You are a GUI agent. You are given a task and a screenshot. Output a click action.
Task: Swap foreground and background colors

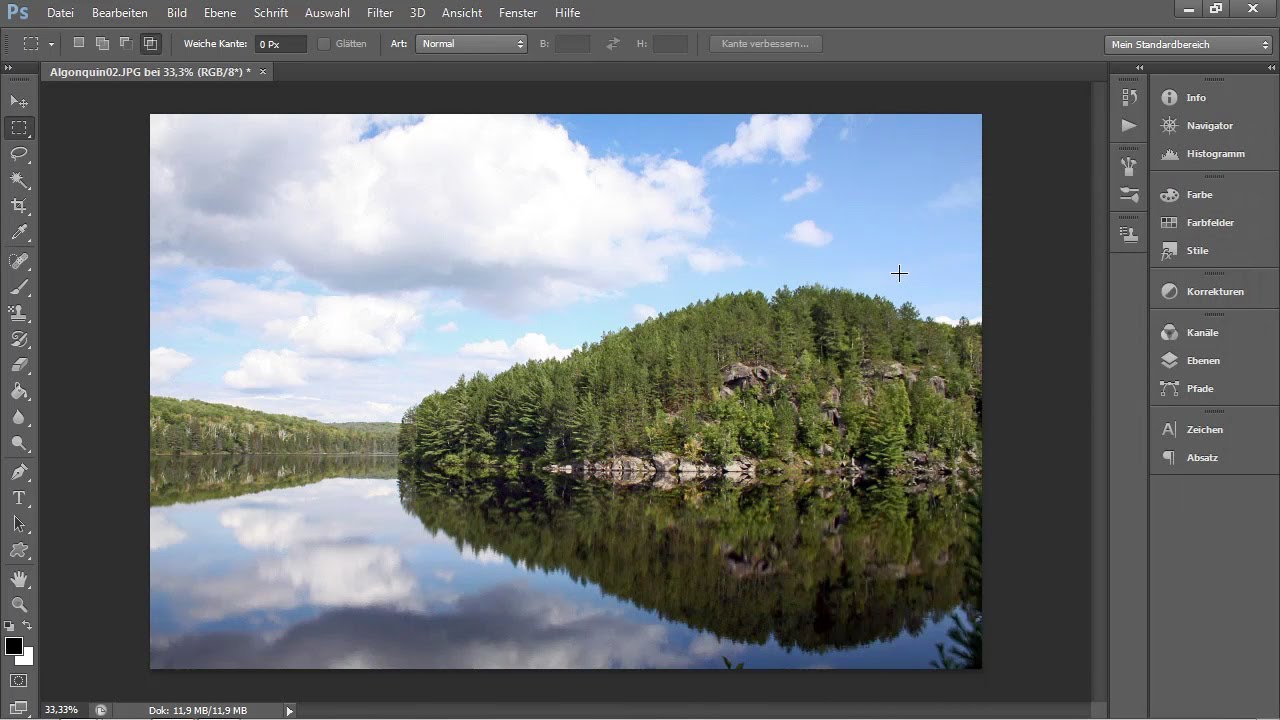coord(28,626)
